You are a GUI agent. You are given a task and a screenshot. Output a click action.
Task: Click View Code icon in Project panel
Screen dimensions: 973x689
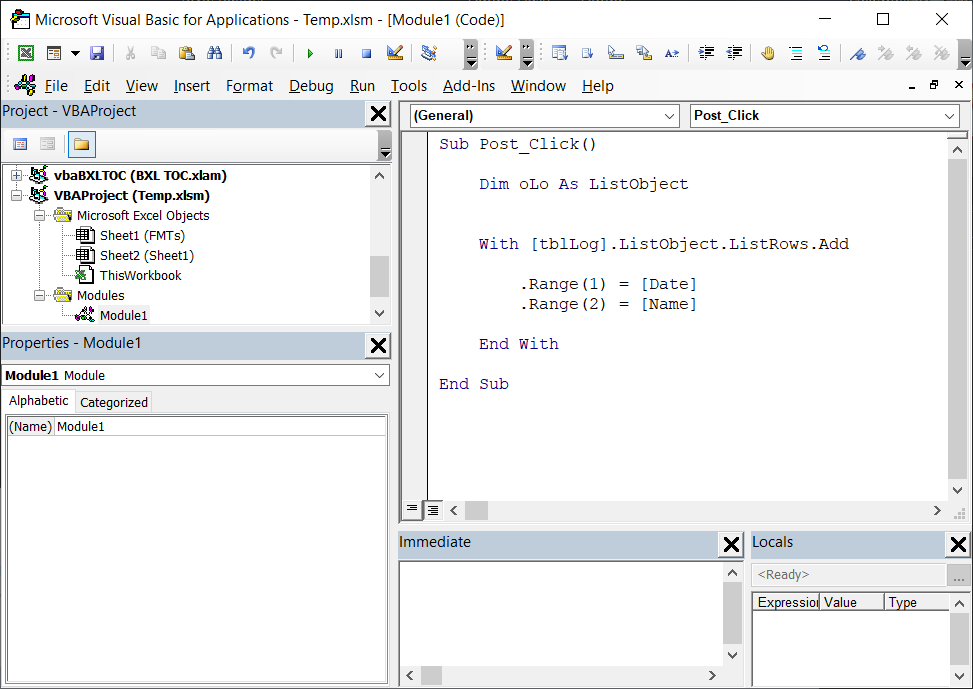pos(20,145)
